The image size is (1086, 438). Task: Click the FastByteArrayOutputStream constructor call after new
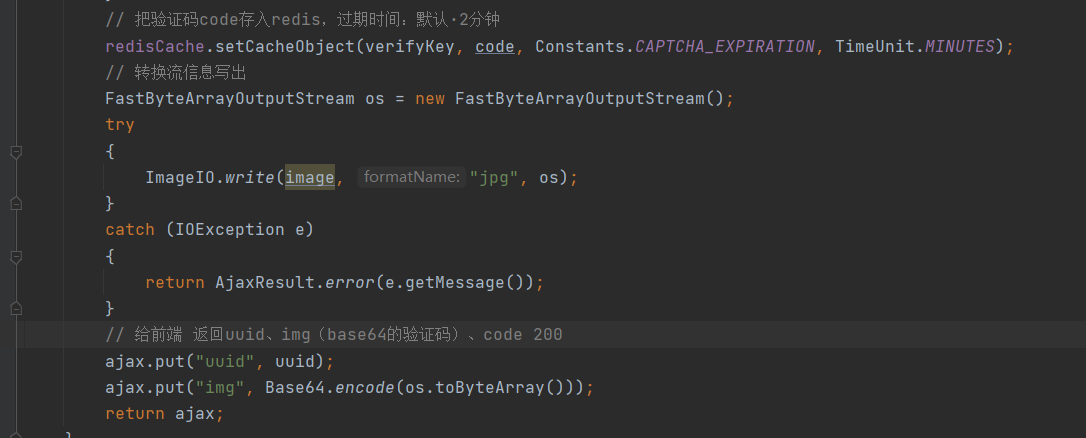pyautogui.click(x=580, y=98)
